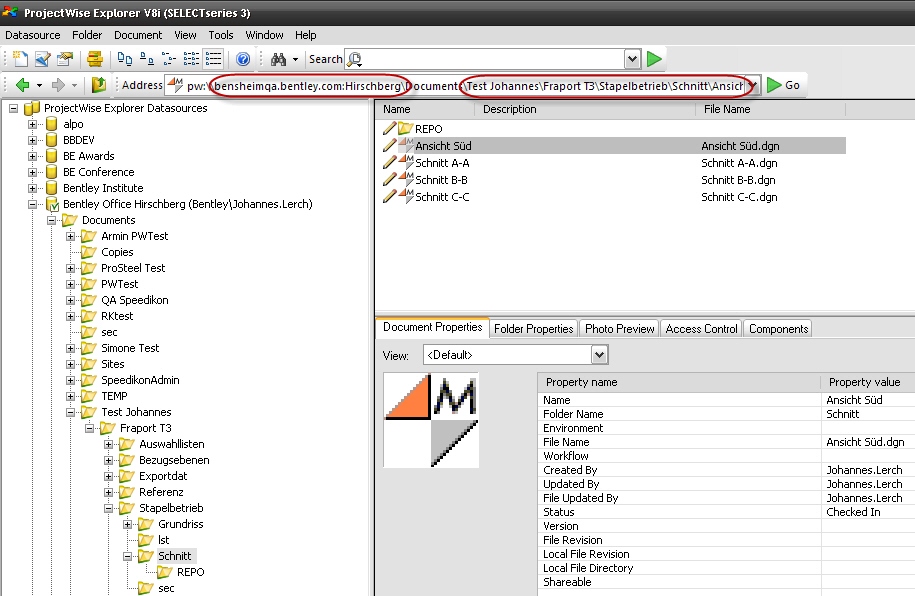The height and width of the screenshot is (596, 915).
Task: Open the Tools menu
Action: [221, 35]
